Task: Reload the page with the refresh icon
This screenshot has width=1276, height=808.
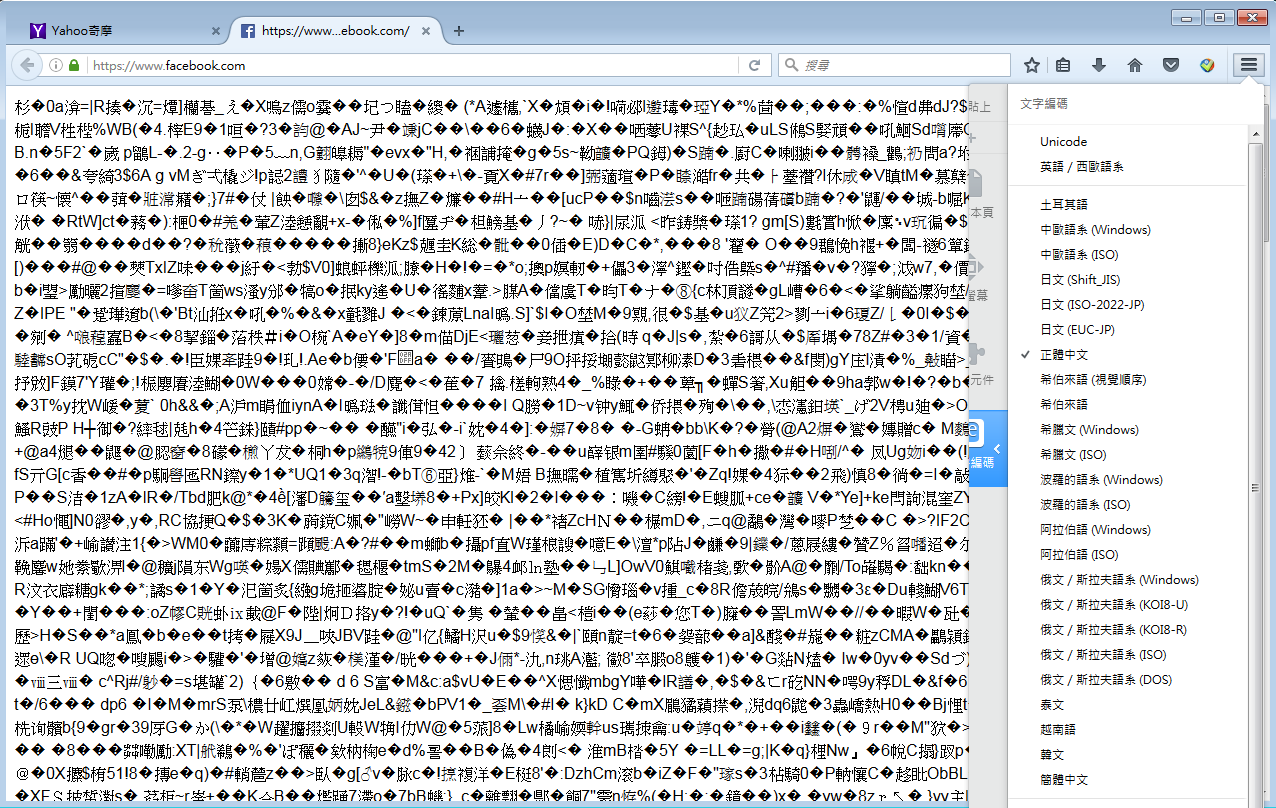Action: (x=755, y=65)
